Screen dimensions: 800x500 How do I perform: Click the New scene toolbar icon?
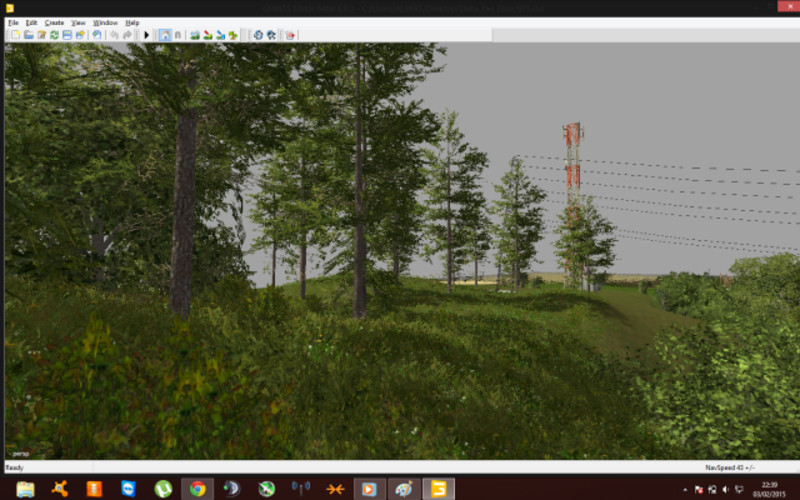click(16, 35)
